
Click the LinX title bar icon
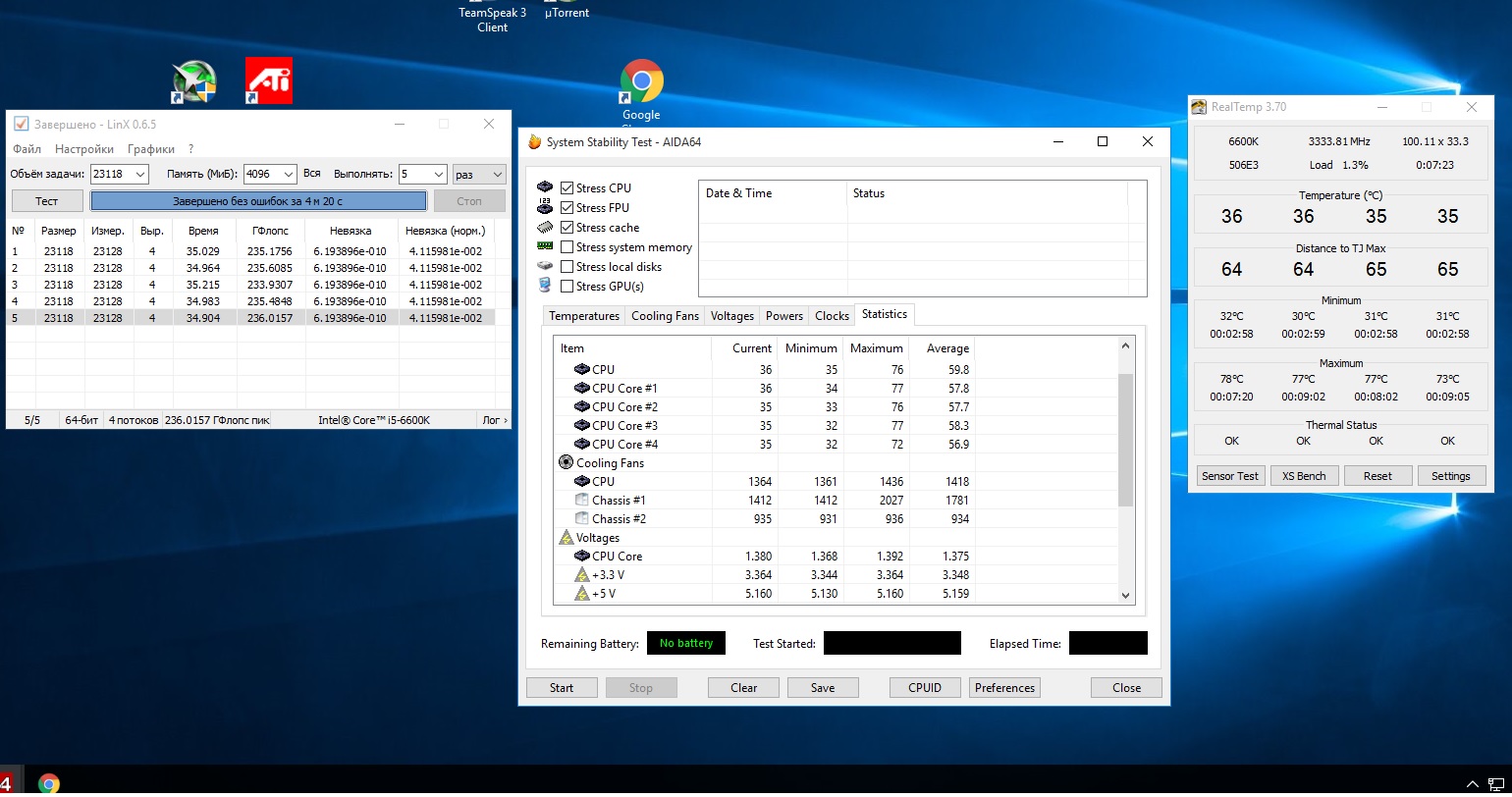pos(21,124)
